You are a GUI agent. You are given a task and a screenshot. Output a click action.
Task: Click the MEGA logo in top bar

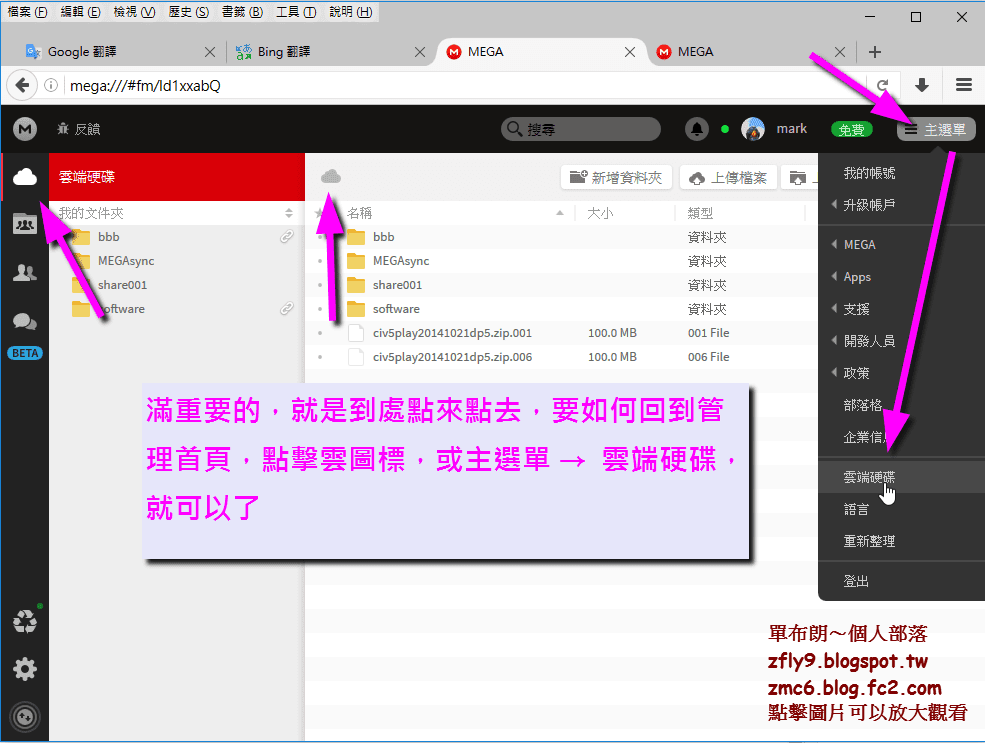pyautogui.click(x=25, y=129)
